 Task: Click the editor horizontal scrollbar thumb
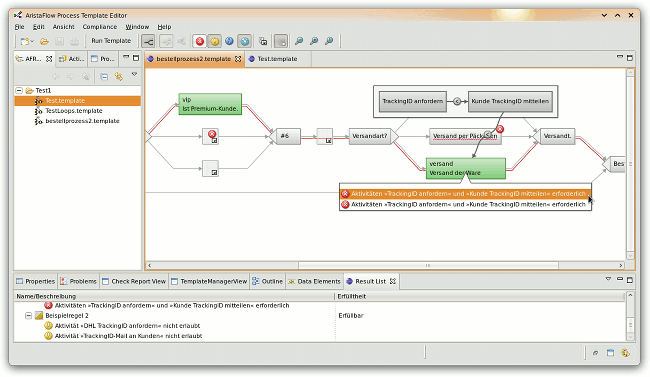(428, 265)
